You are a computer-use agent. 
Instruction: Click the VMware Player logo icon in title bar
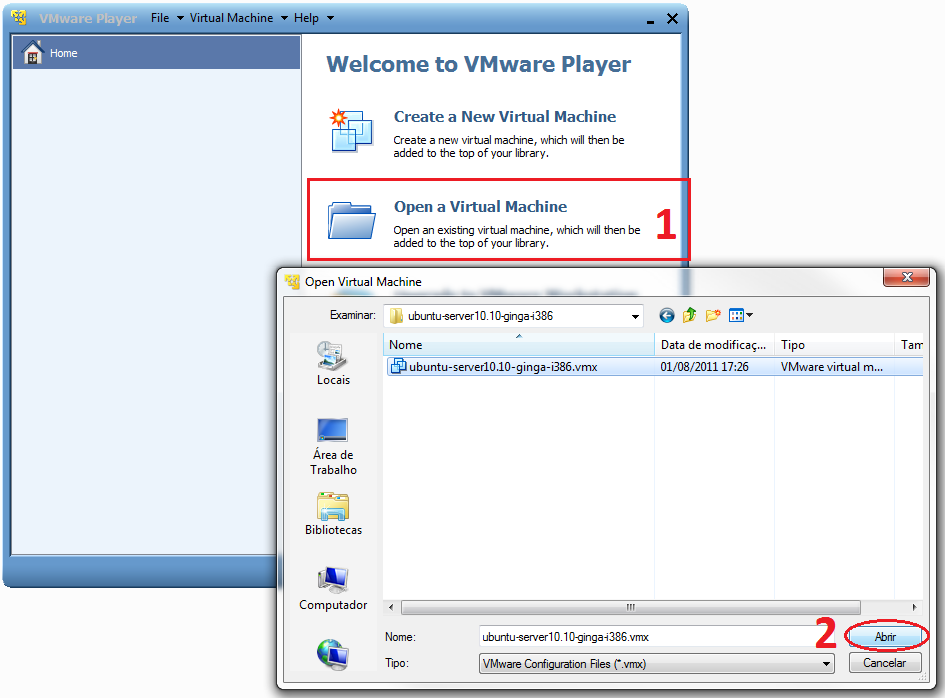[19, 17]
